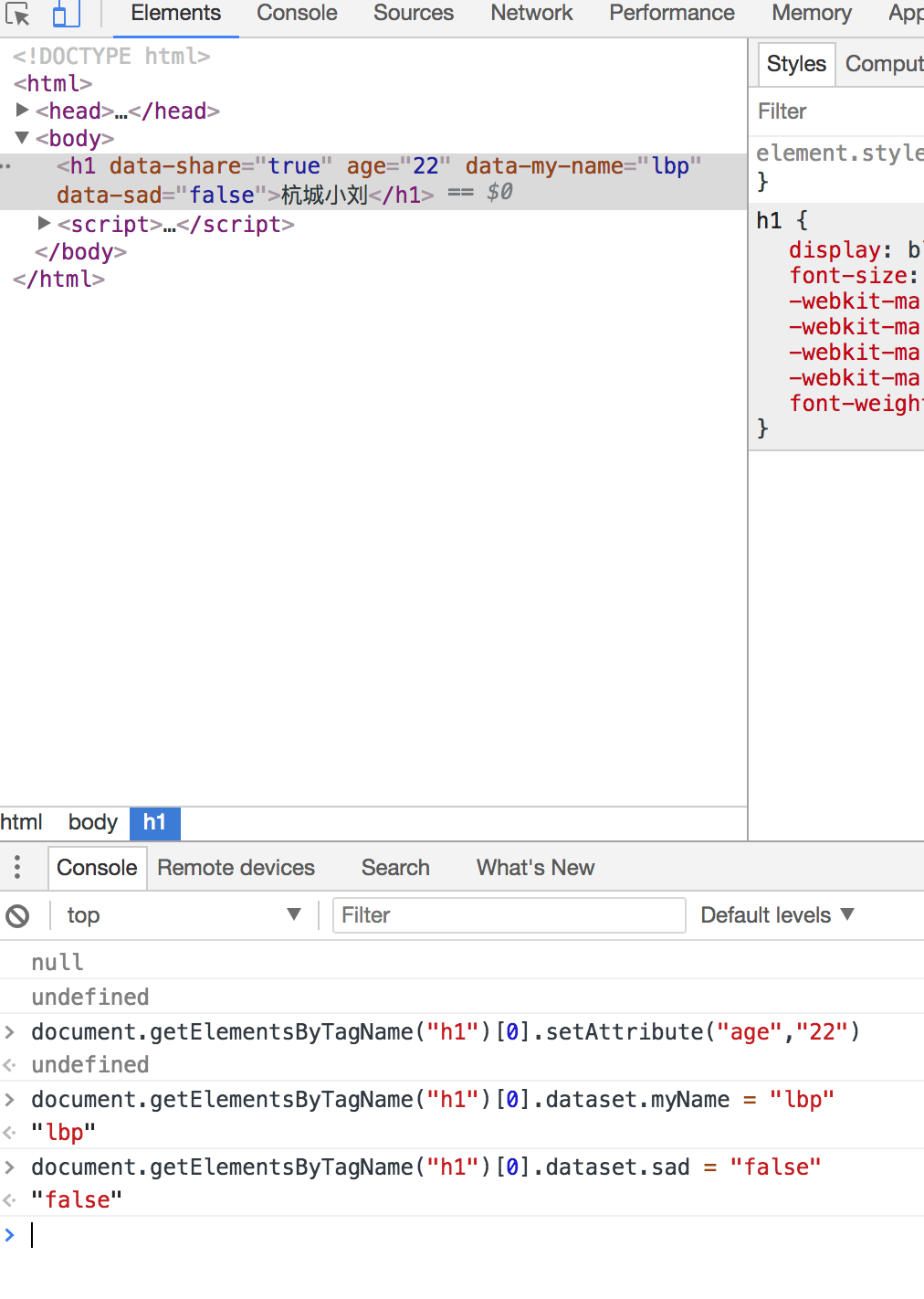Click the font-weight property in h1 rule

(x=856, y=403)
